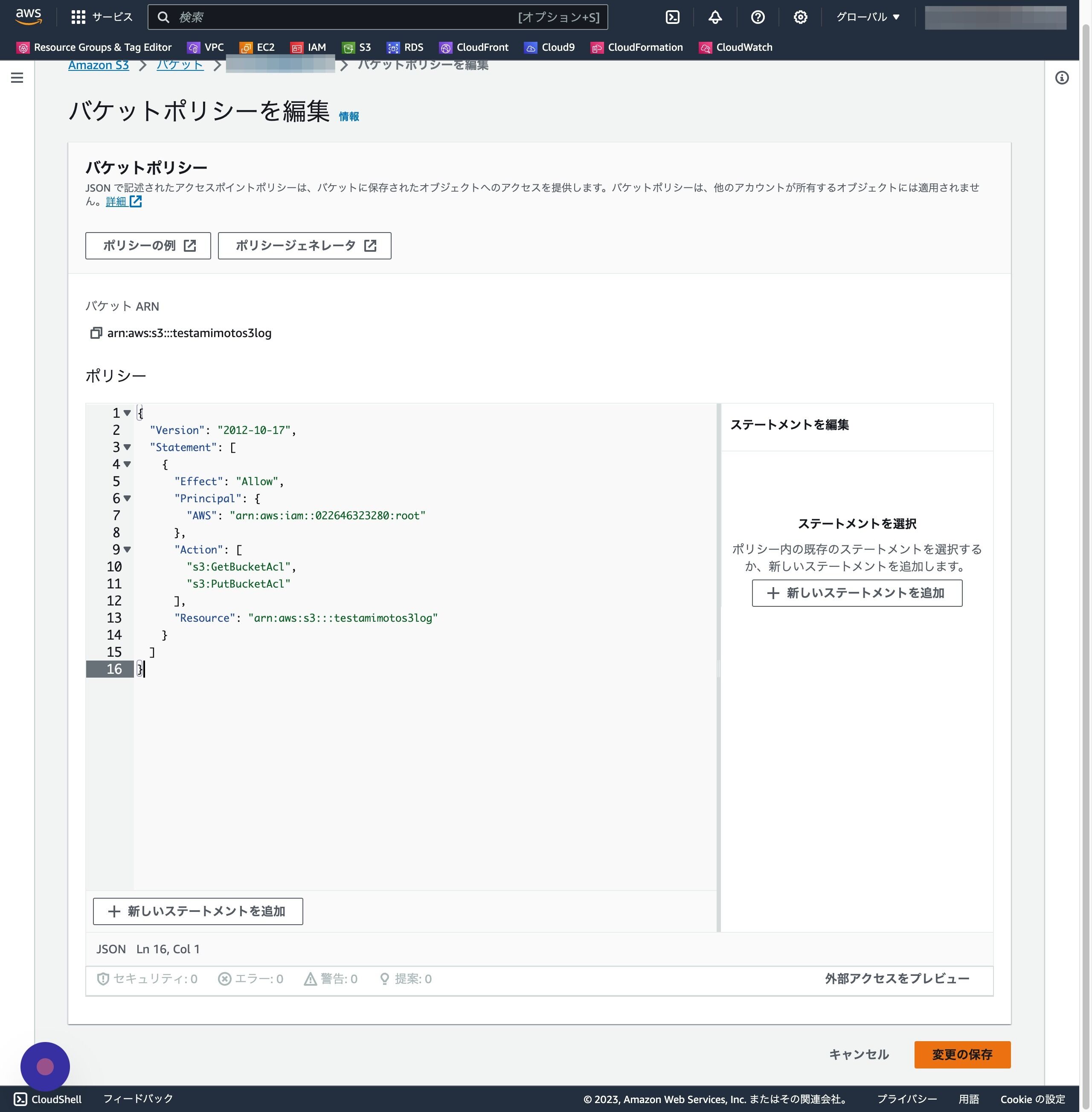Open CloudShell icon in top bar
Screen dimensions: 1092x1112
point(672,17)
